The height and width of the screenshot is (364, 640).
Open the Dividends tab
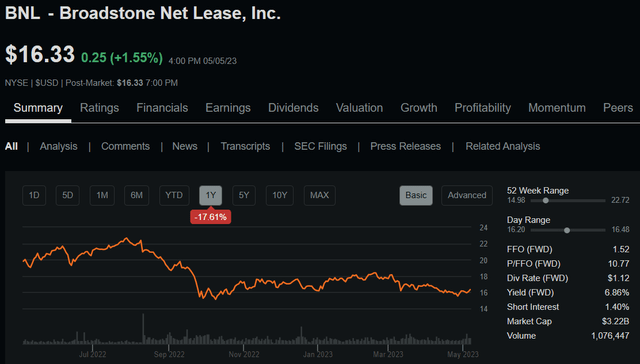point(293,108)
